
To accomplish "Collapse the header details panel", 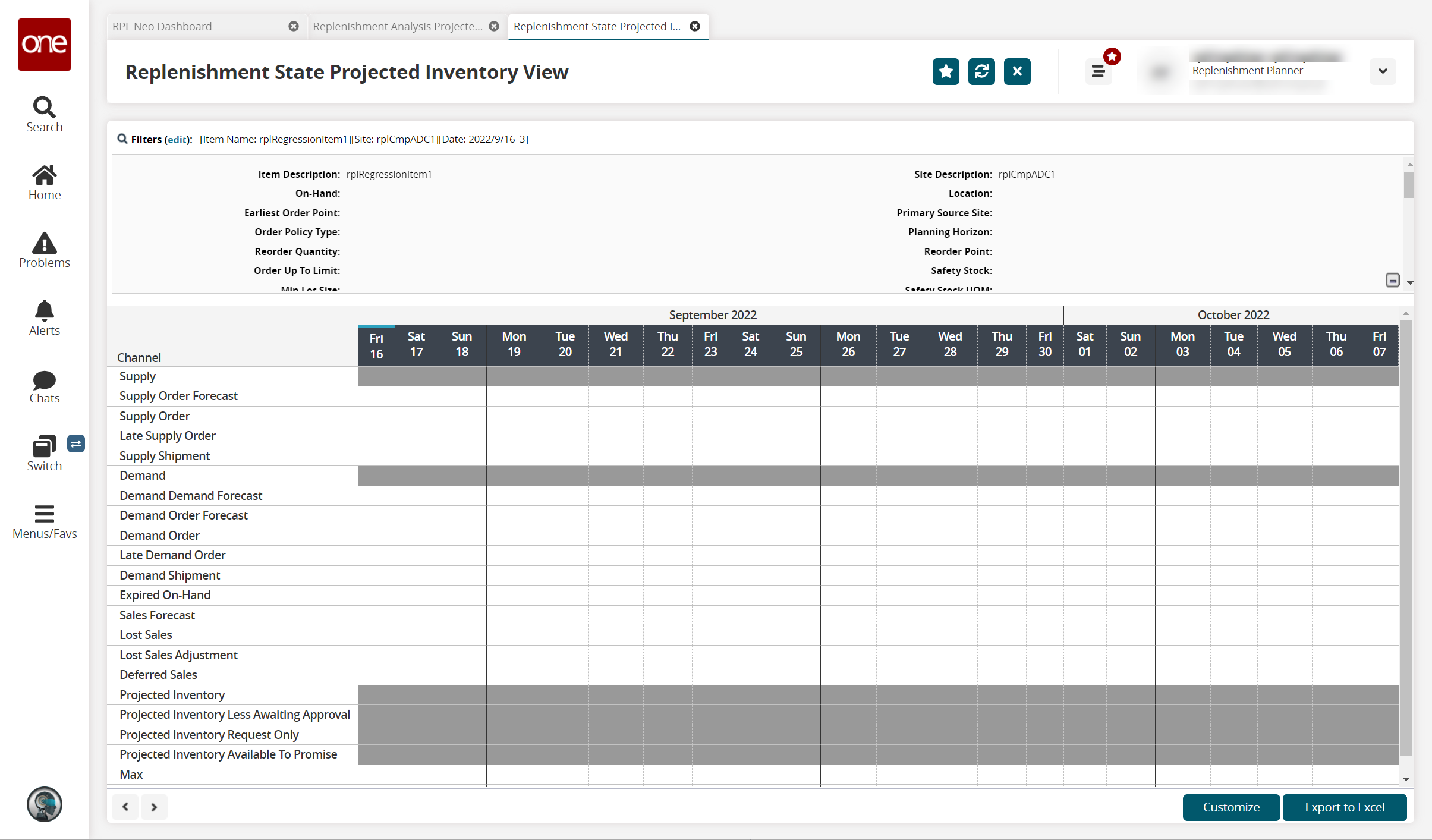I will (x=1392, y=280).
